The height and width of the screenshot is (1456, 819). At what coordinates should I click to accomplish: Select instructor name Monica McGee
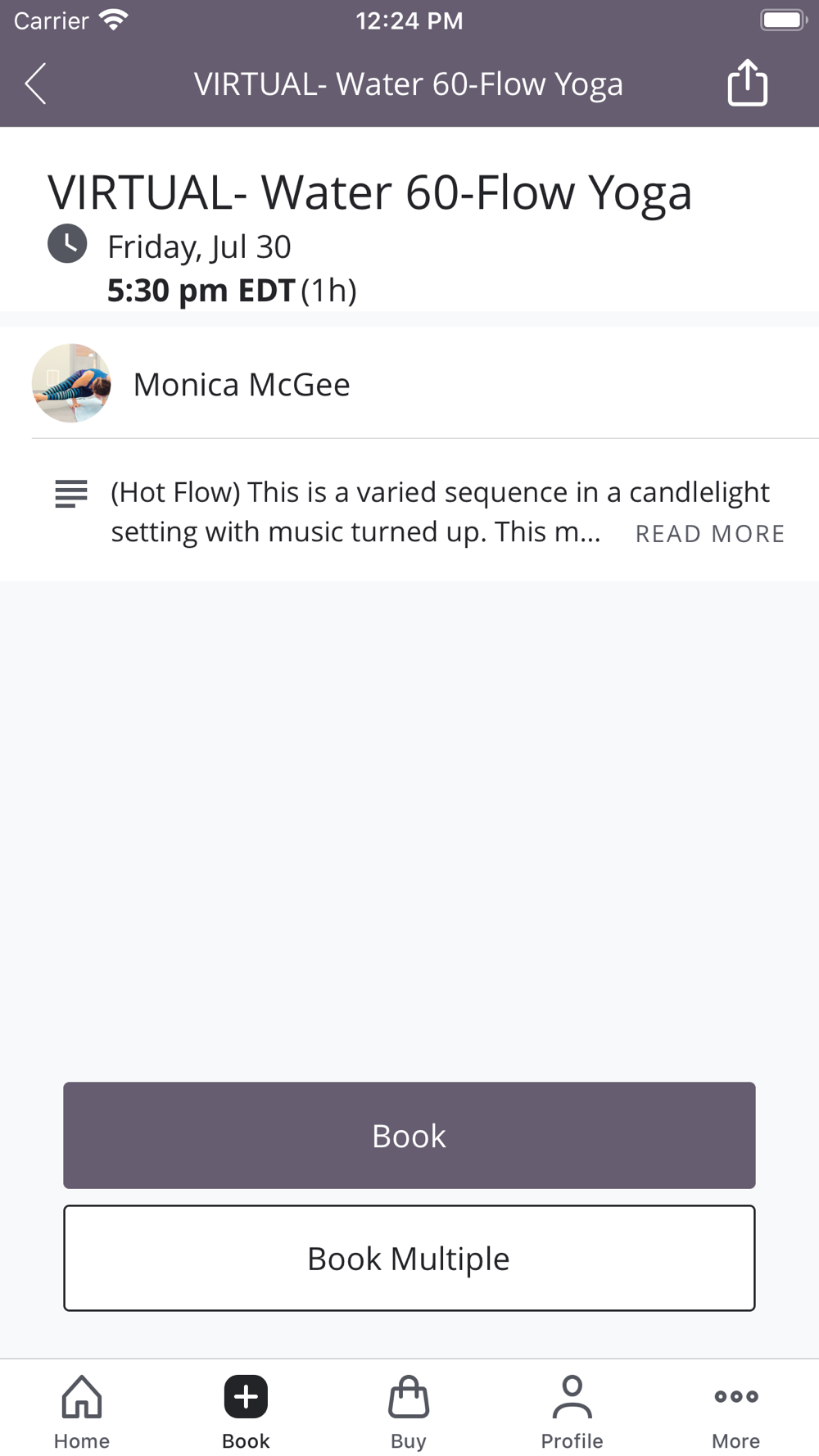[242, 385]
